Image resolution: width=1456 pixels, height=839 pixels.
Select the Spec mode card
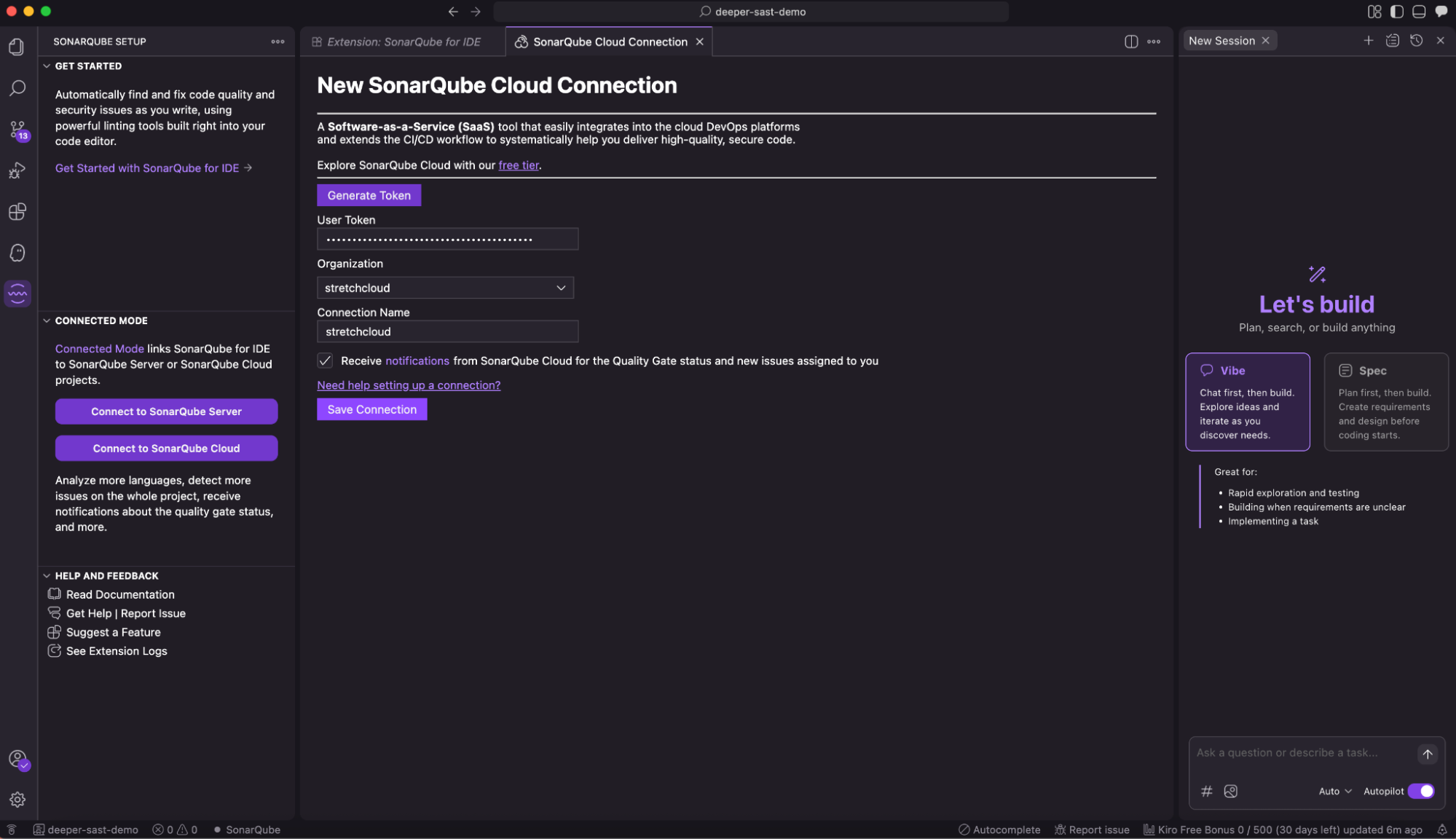[x=1385, y=402]
